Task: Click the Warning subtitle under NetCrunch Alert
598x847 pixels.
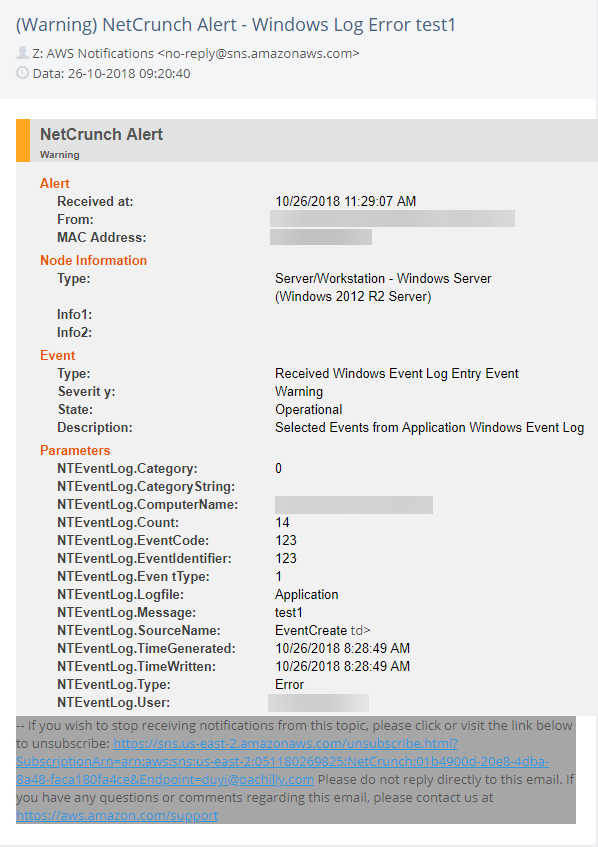Action: coord(59,154)
